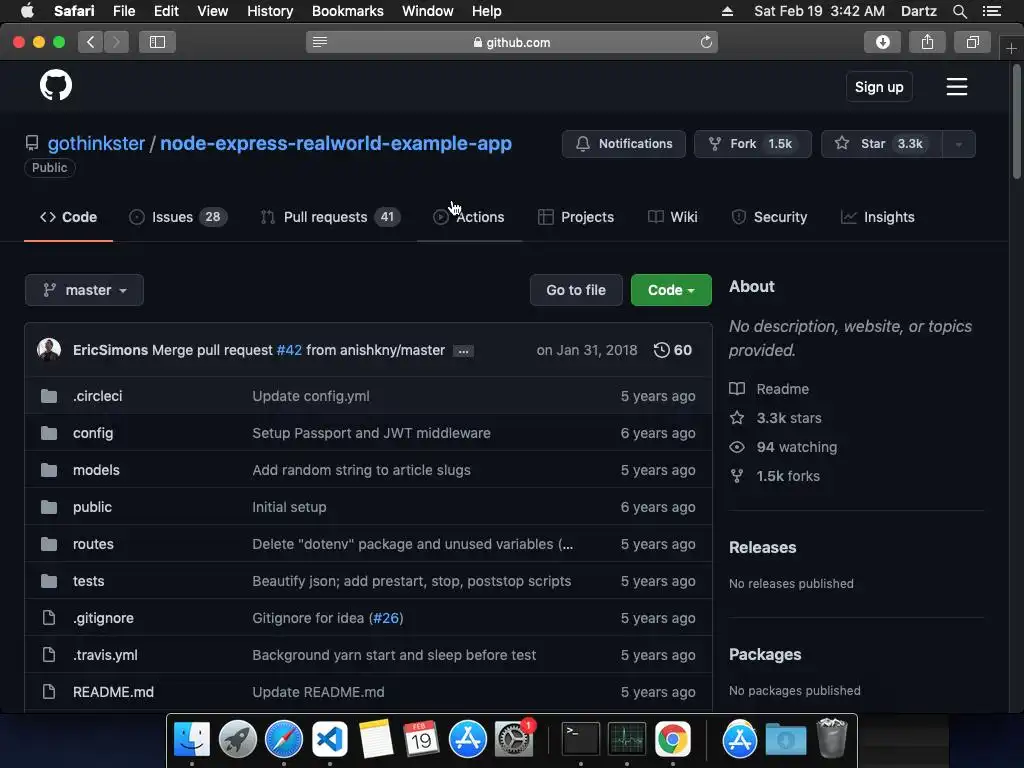Switch to the Security tab

pyautogui.click(x=769, y=217)
